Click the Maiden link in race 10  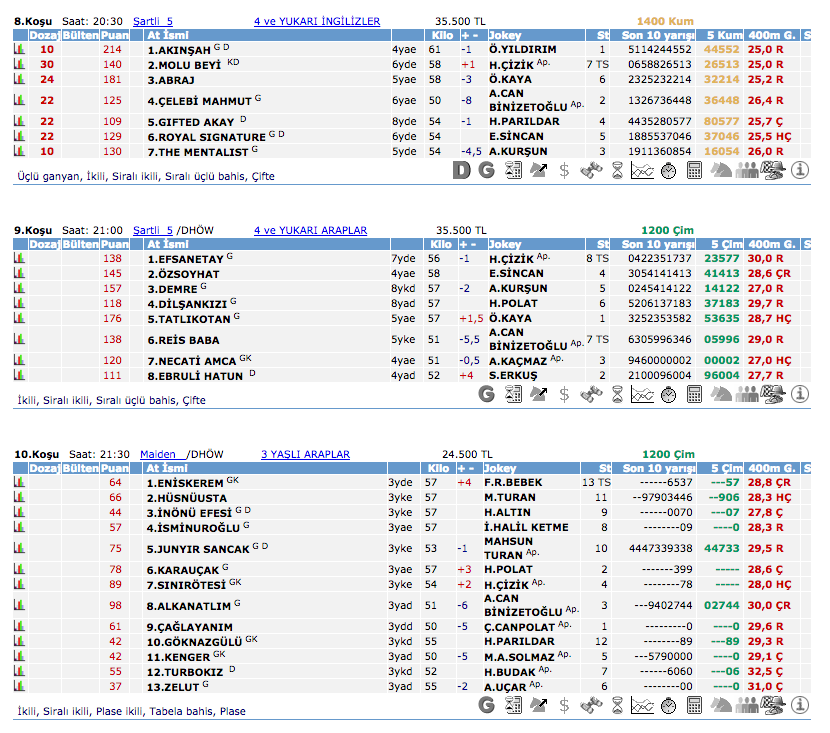tap(157, 454)
